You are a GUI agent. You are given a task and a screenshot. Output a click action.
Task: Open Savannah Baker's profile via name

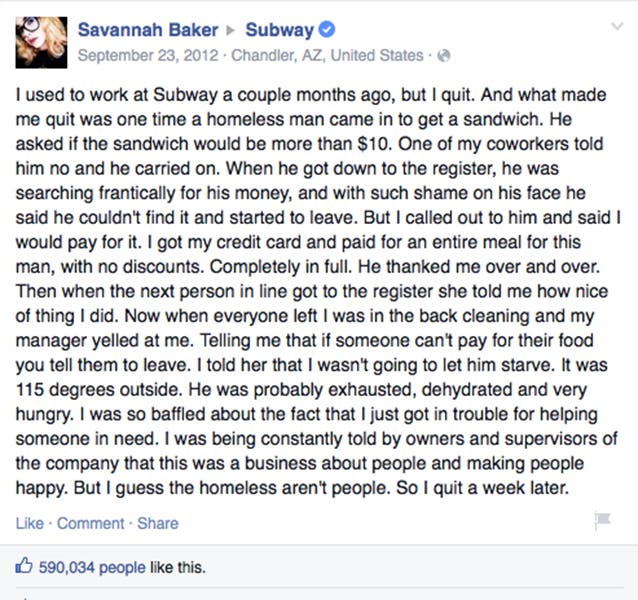coord(148,30)
